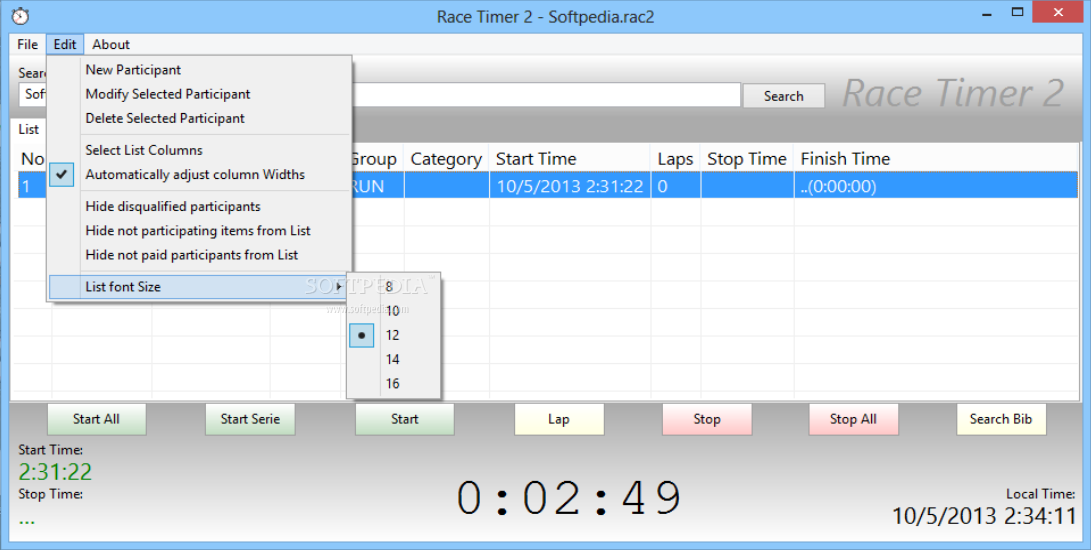Minimize the Race Timer 2 window
The image size is (1091, 550).
click(x=987, y=14)
